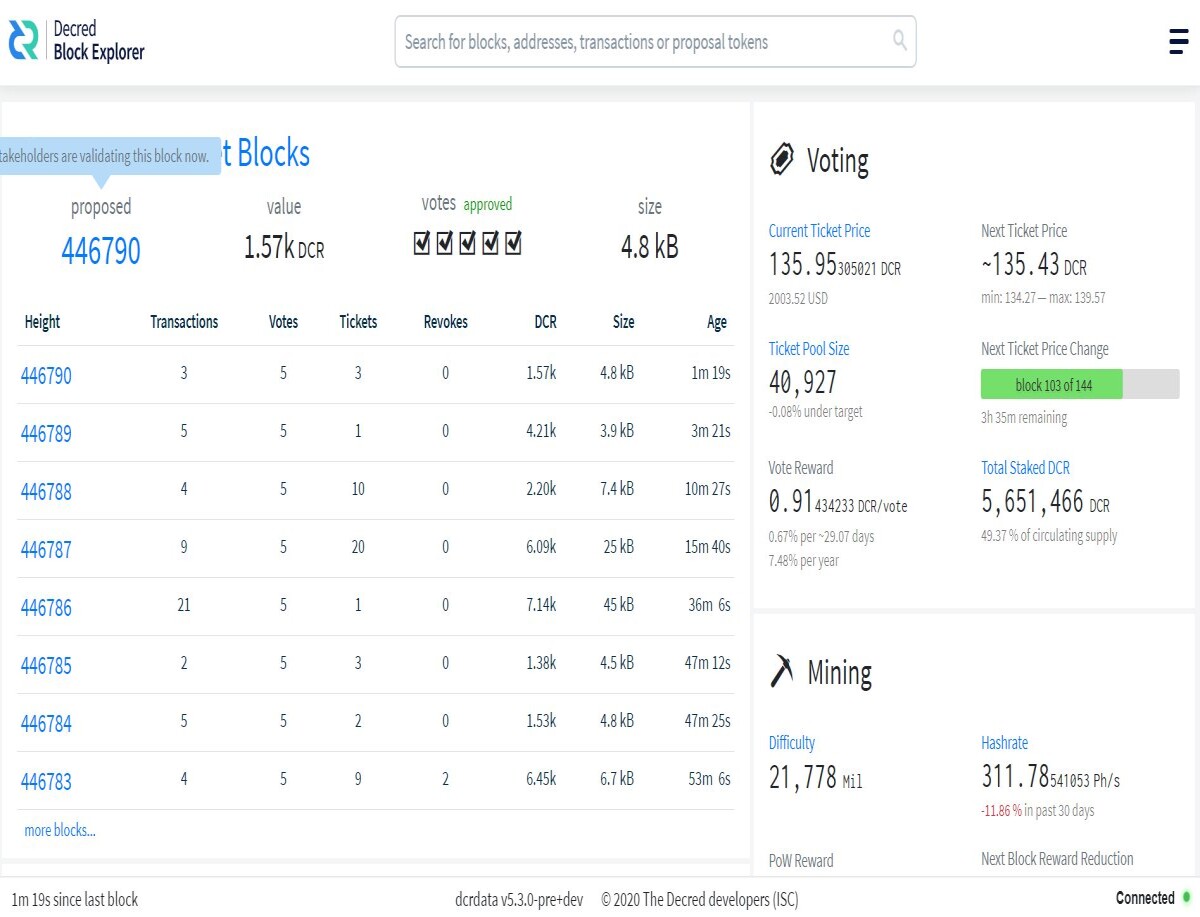1200x917 pixels.
Task: Open block 446787 in table
Action: point(46,549)
